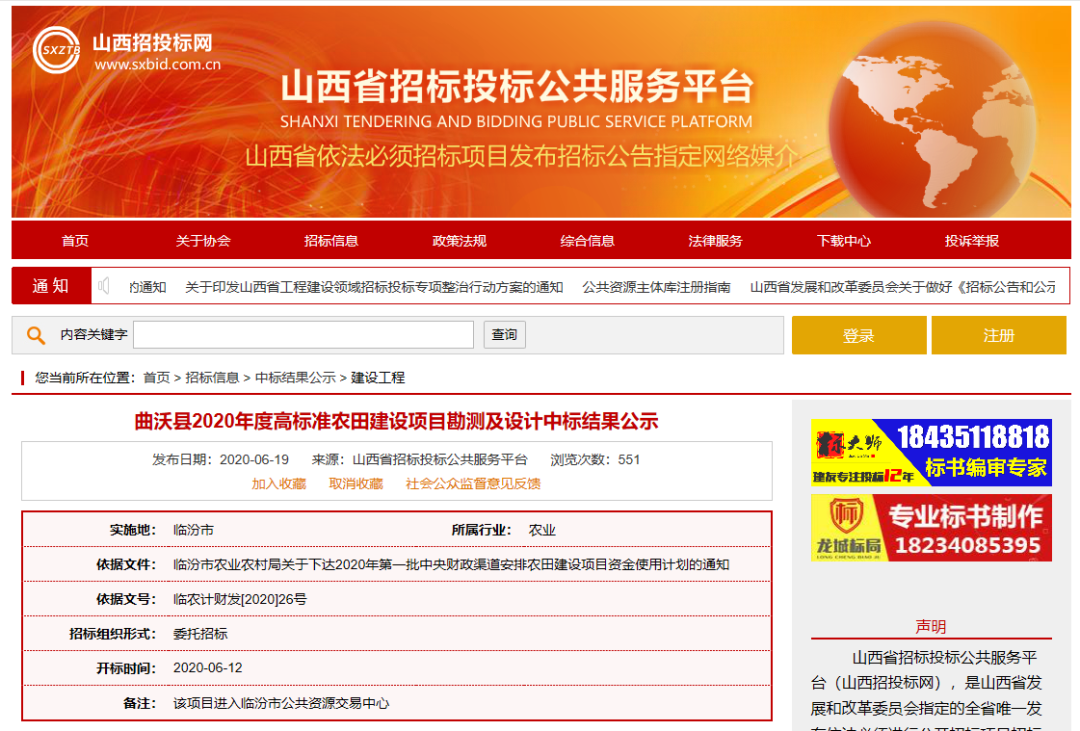This screenshot has height=731, width=1080.
Task: Click the 龙城标局 专业标书制作 ad banner
Action: pos(931,528)
